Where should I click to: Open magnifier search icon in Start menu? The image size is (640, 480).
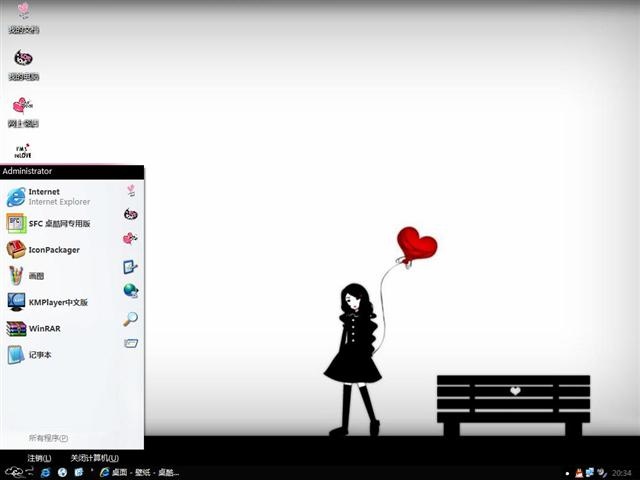point(131,319)
